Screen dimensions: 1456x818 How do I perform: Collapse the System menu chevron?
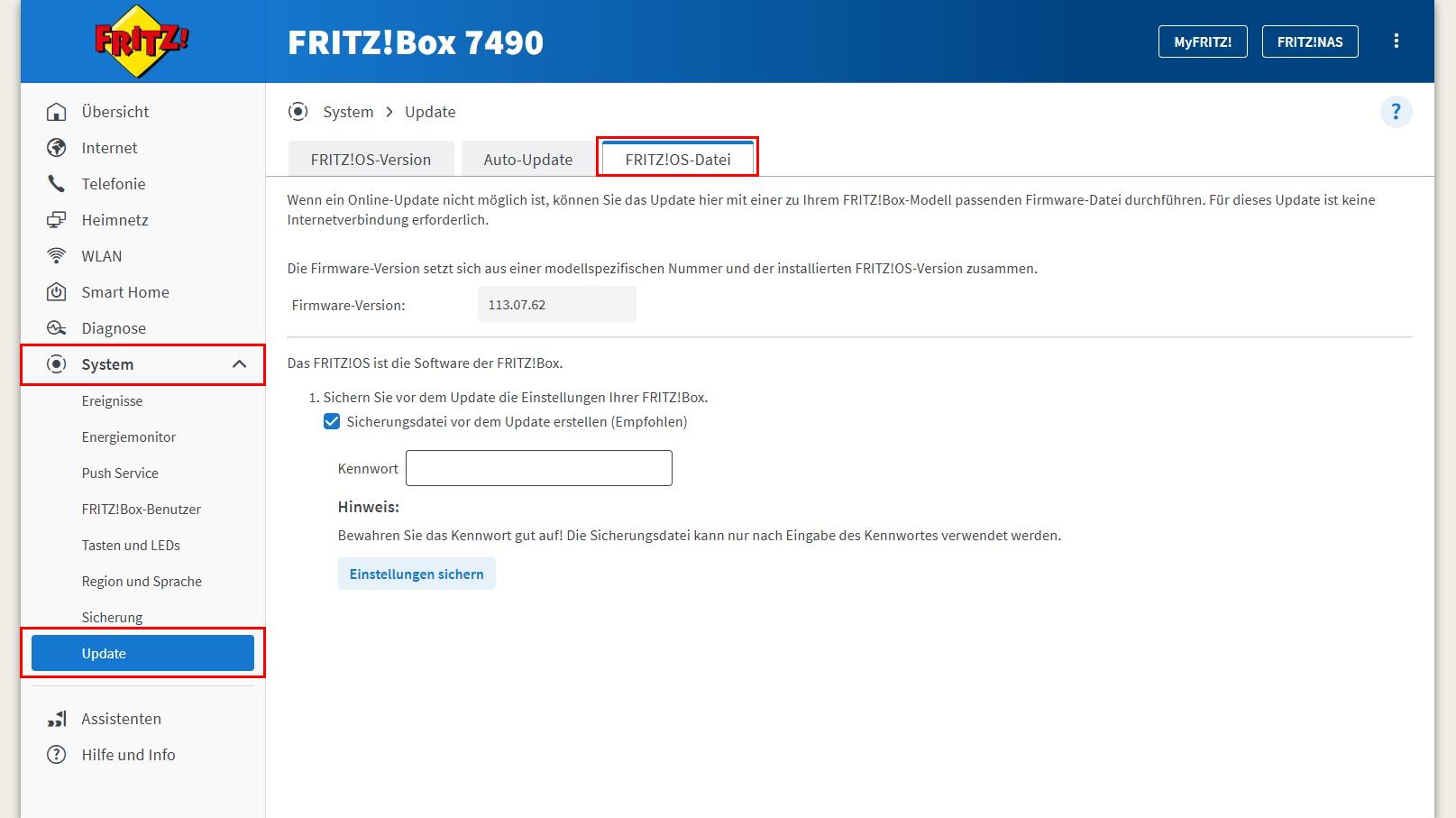(x=239, y=364)
